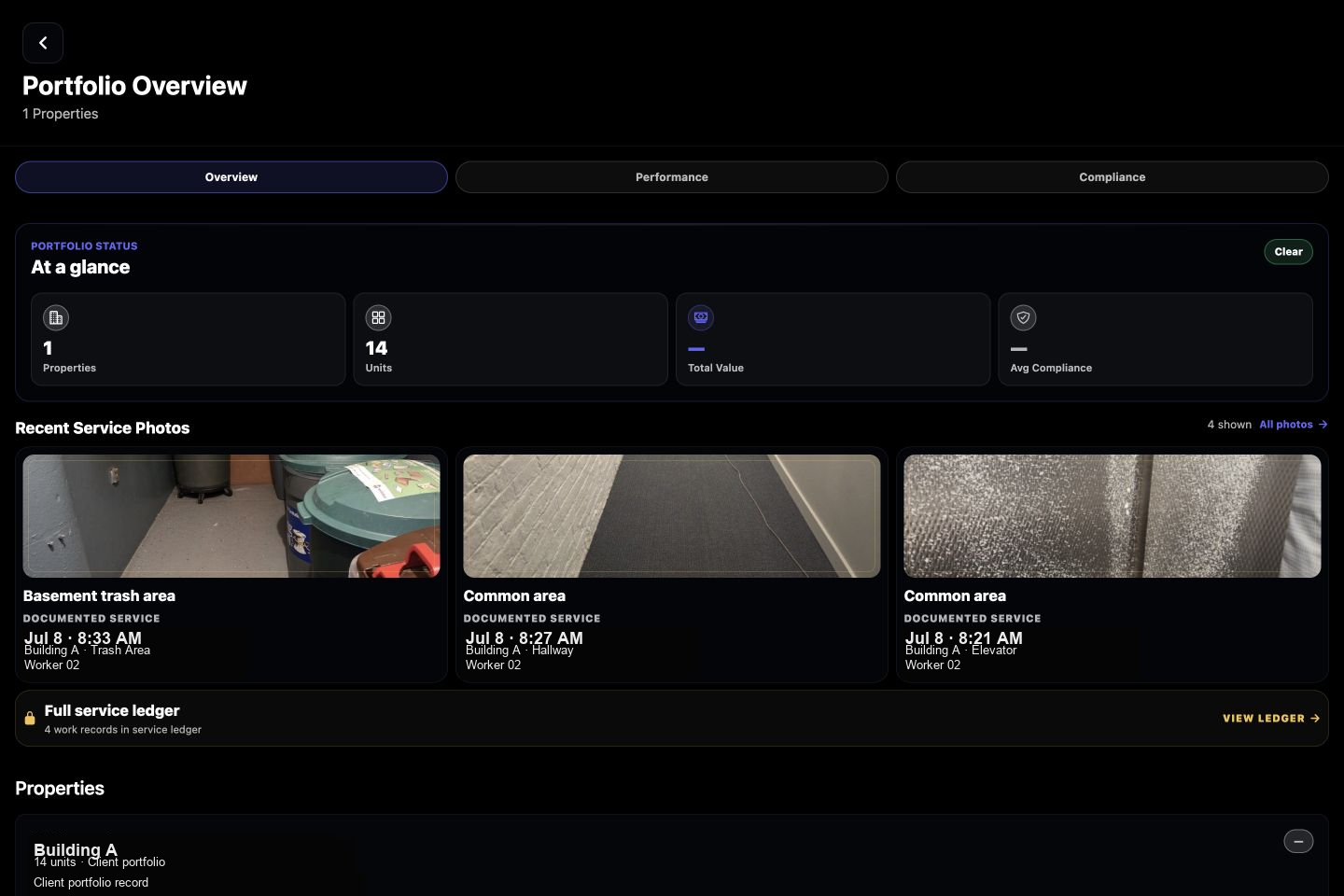Screen dimensions: 1344x896
Task: Open the Performance tab
Action: [x=672, y=177]
